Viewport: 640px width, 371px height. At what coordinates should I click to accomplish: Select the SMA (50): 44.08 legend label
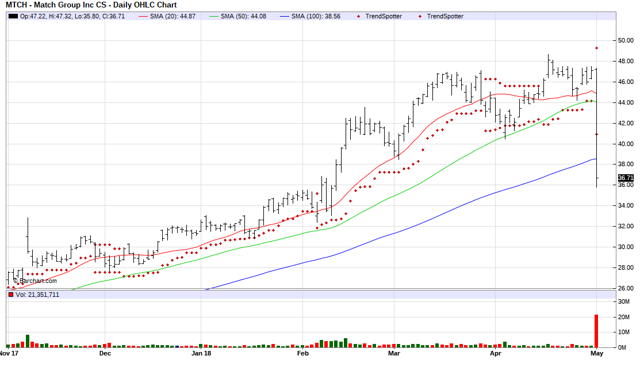tap(244, 16)
